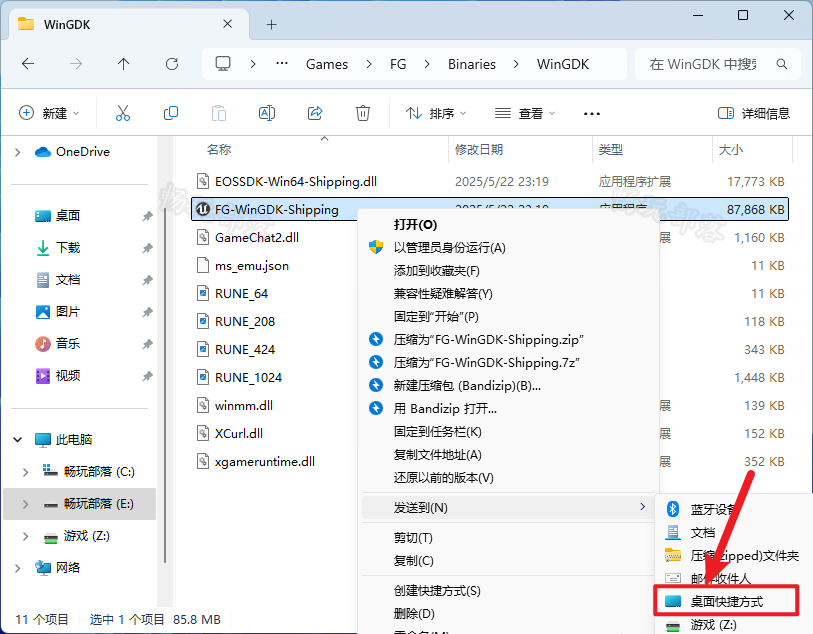Click the Share icon in toolbar
The width and height of the screenshot is (813, 634).
[x=315, y=113]
